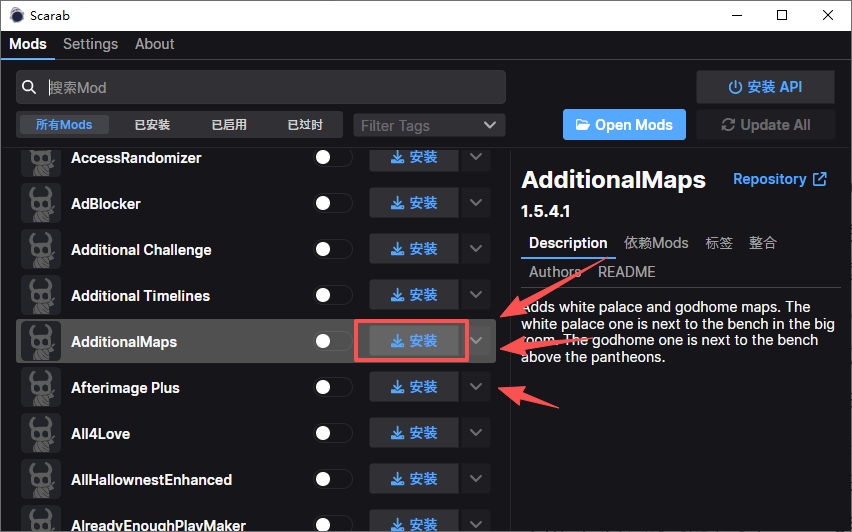Image resolution: width=852 pixels, height=532 pixels.
Task: Click the Additional Timelines mod icon
Action: [41, 296]
